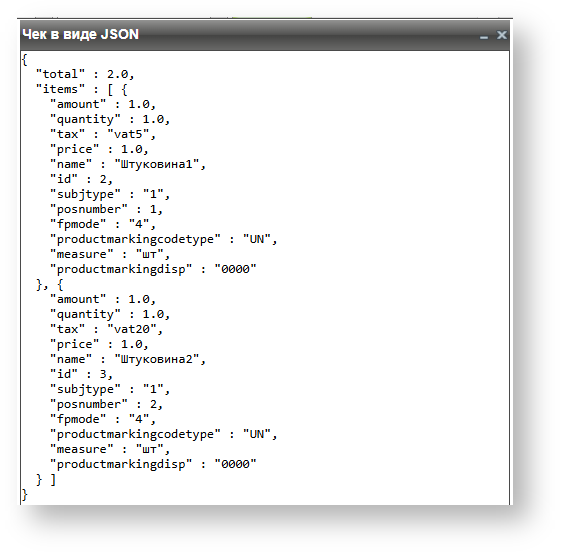Click the first "fpmode" : "4" line

(x=103, y=224)
